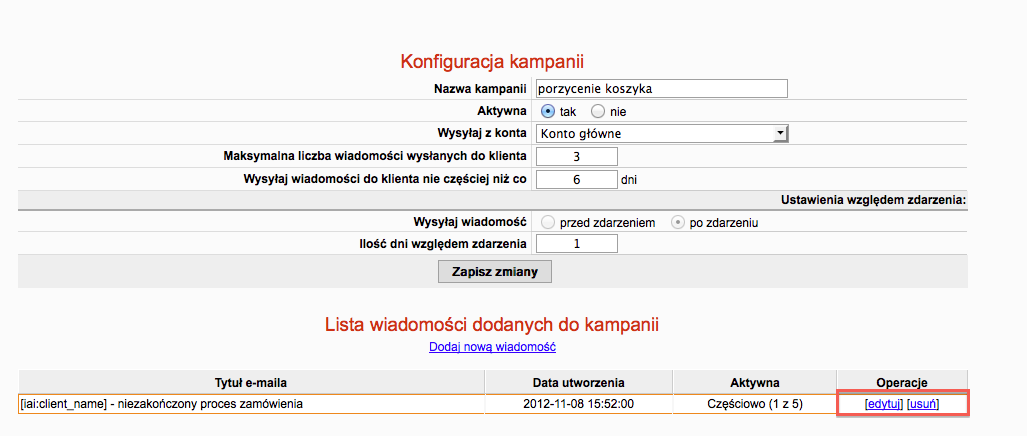Open the 'Dodaj nową wiadomość' link
The height and width of the screenshot is (436, 1027).
click(492, 347)
